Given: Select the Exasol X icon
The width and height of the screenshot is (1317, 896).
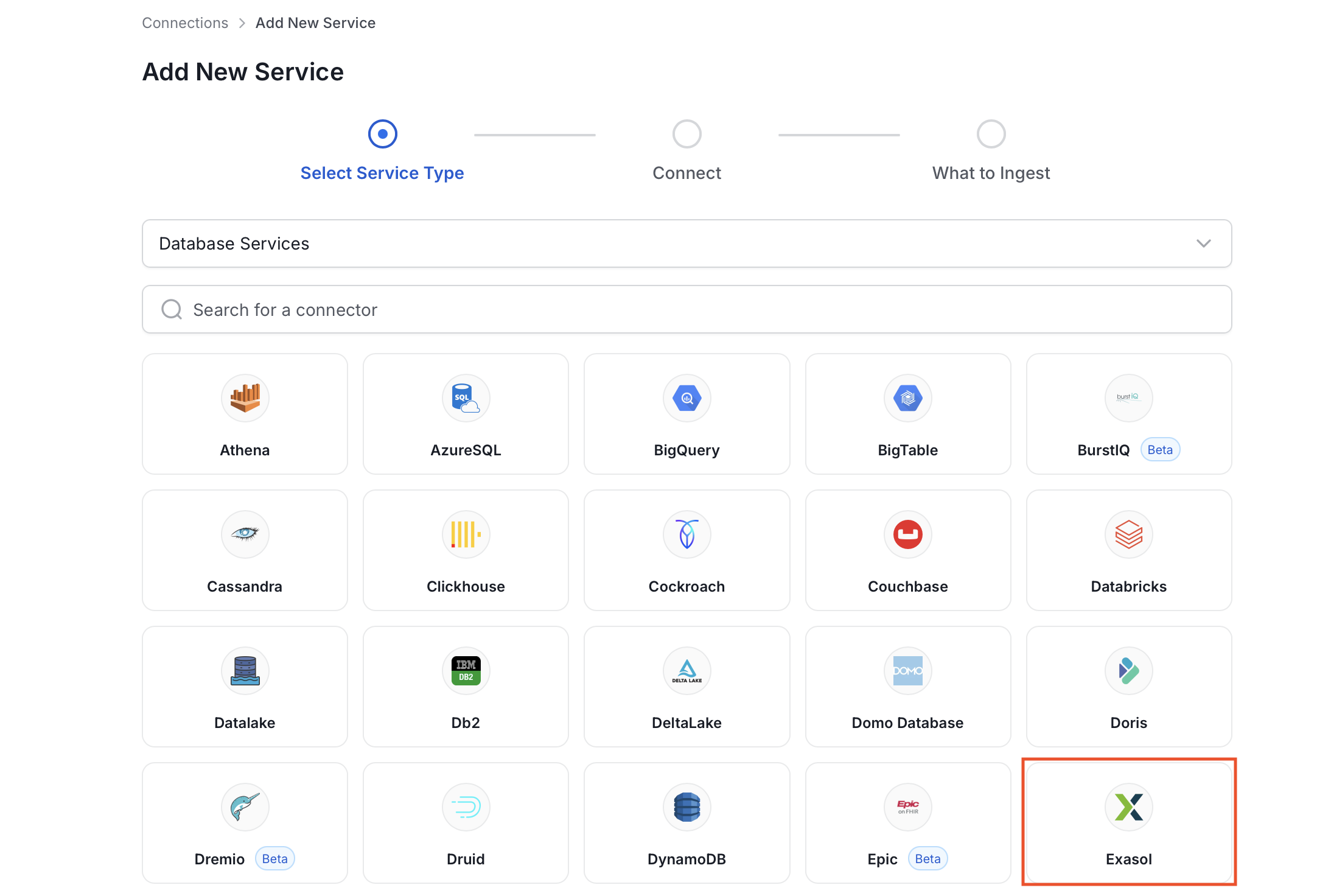Looking at the screenshot, I should (x=1129, y=807).
